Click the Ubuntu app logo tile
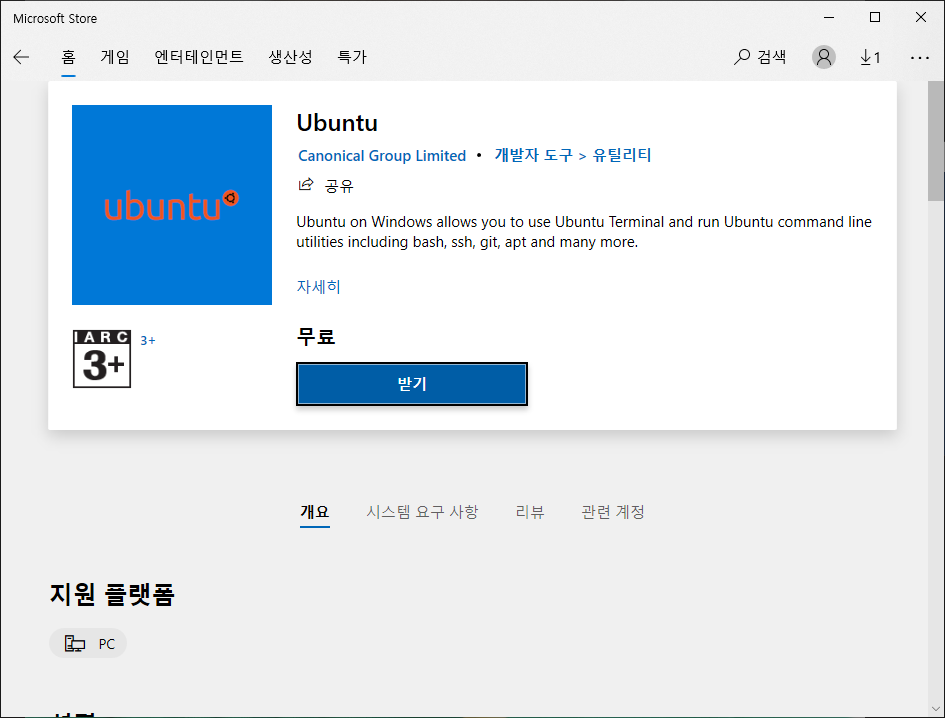 pos(172,205)
